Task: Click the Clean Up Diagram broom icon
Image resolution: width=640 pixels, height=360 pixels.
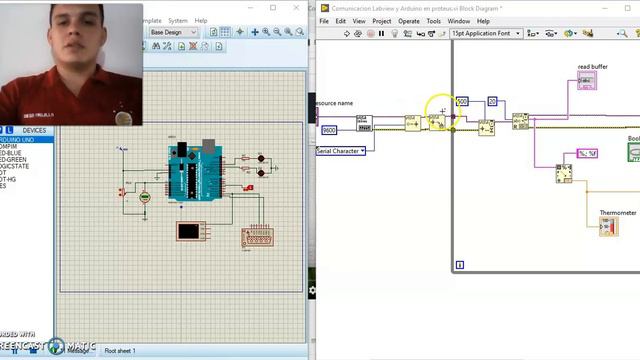Action: tap(588, 33)
